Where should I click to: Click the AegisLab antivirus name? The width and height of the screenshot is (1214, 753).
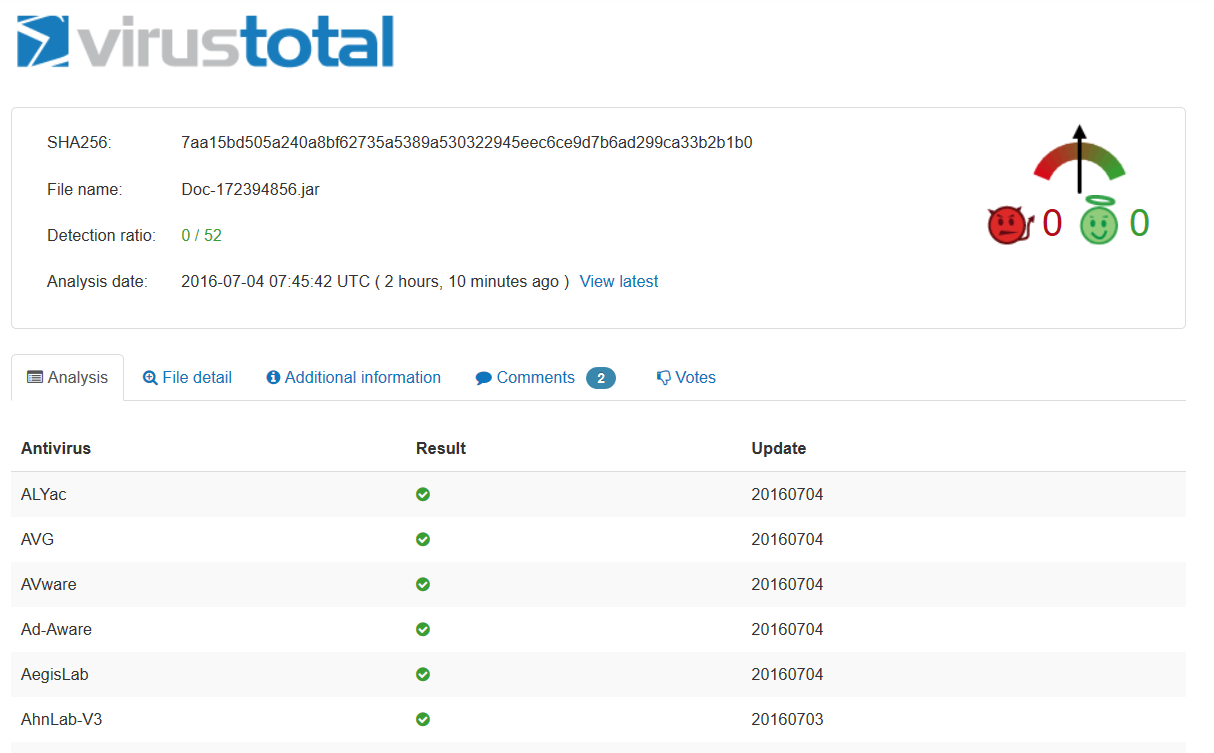tap(55, 674)
